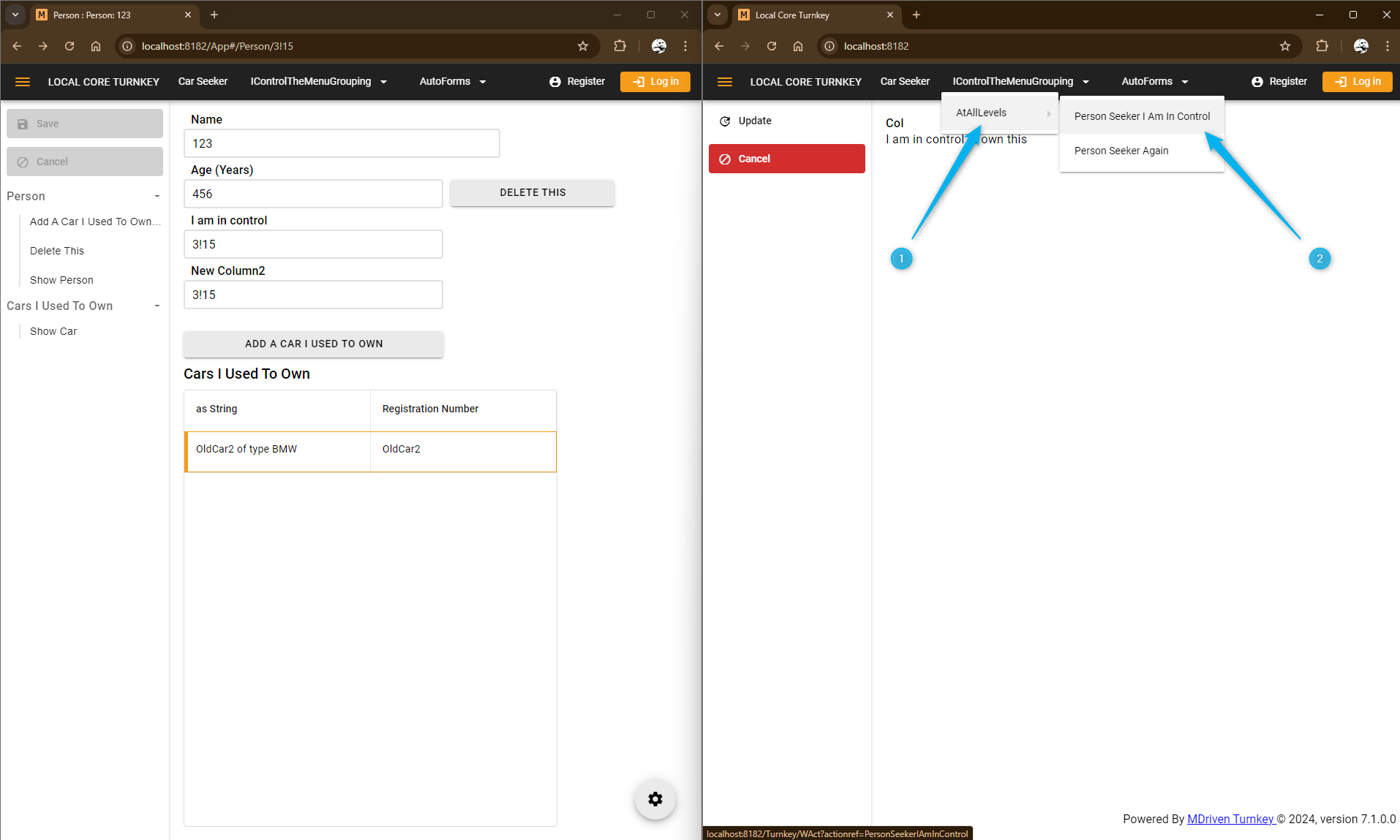1400x840 pixels.
Task: Choose Person Seeker I Am In Control
Action: [x=1141, y=116]
